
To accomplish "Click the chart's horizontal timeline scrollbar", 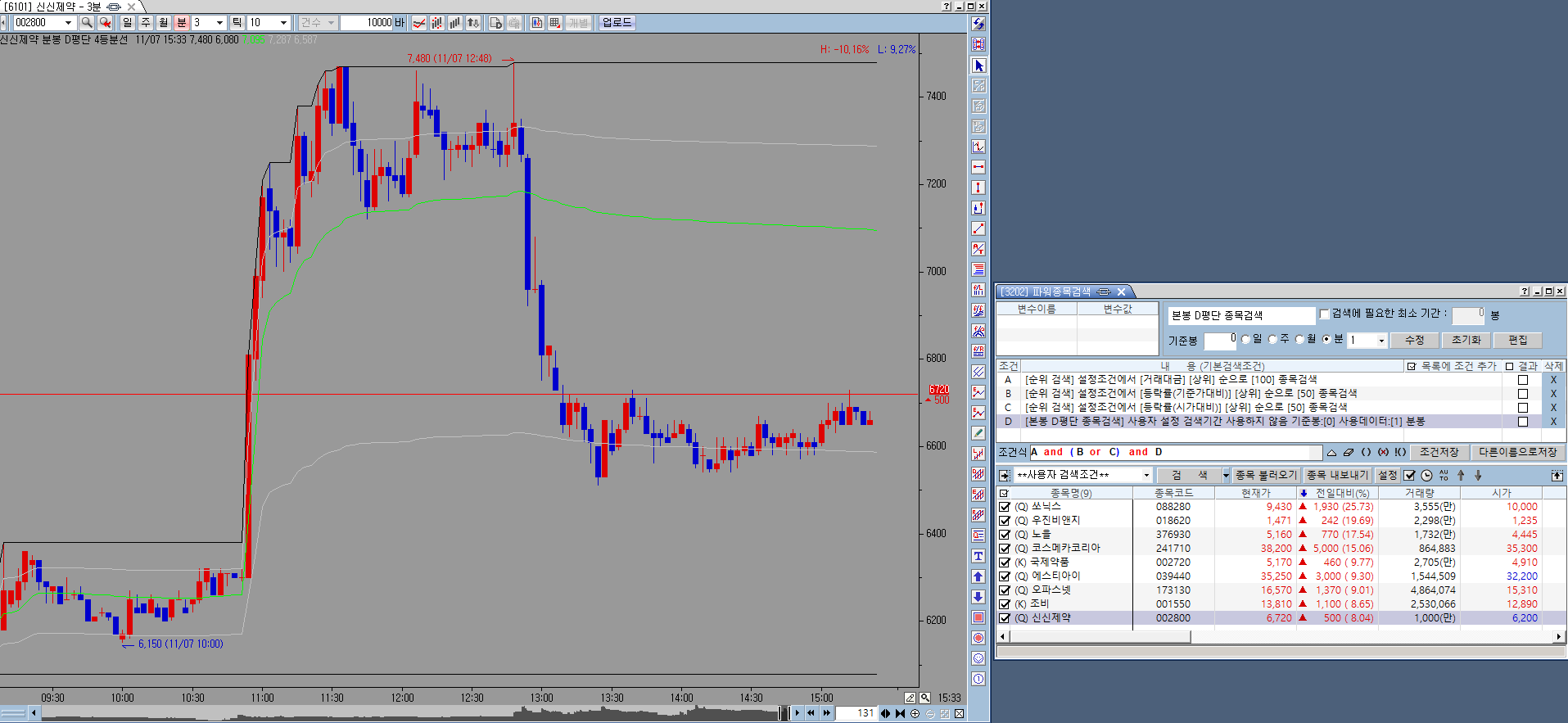I will [x=409, y=713].
